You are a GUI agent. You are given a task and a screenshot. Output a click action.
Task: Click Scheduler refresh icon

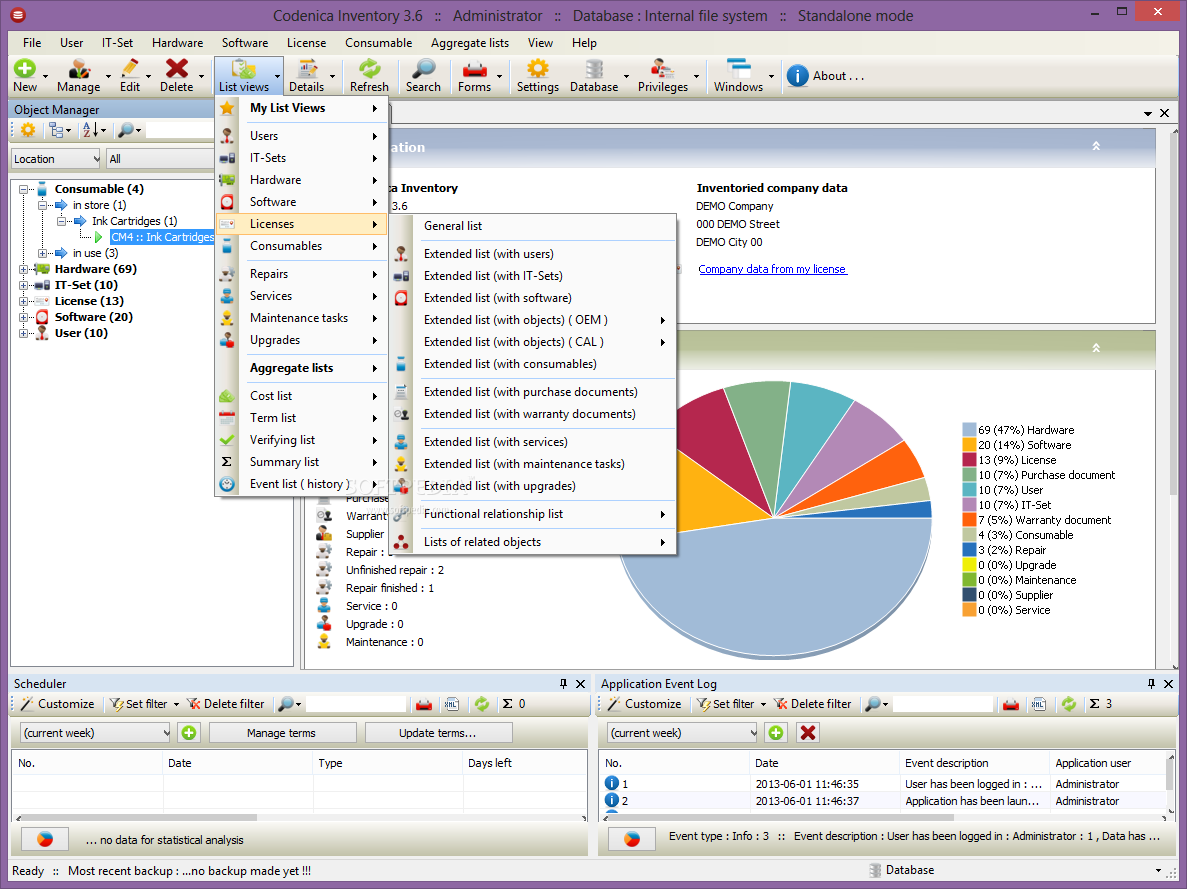(482, 703)
